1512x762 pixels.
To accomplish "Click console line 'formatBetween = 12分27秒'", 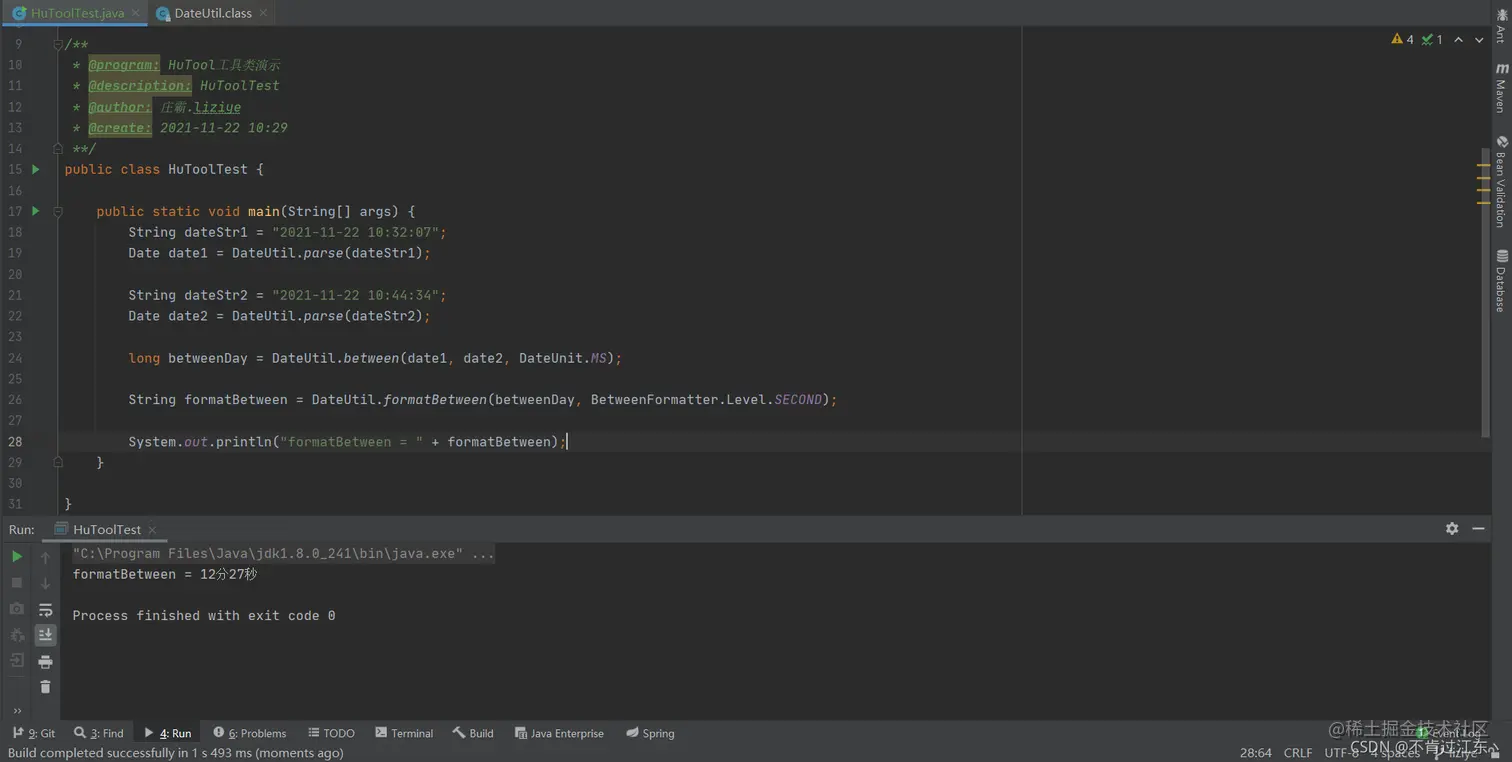I will point(165,574).
